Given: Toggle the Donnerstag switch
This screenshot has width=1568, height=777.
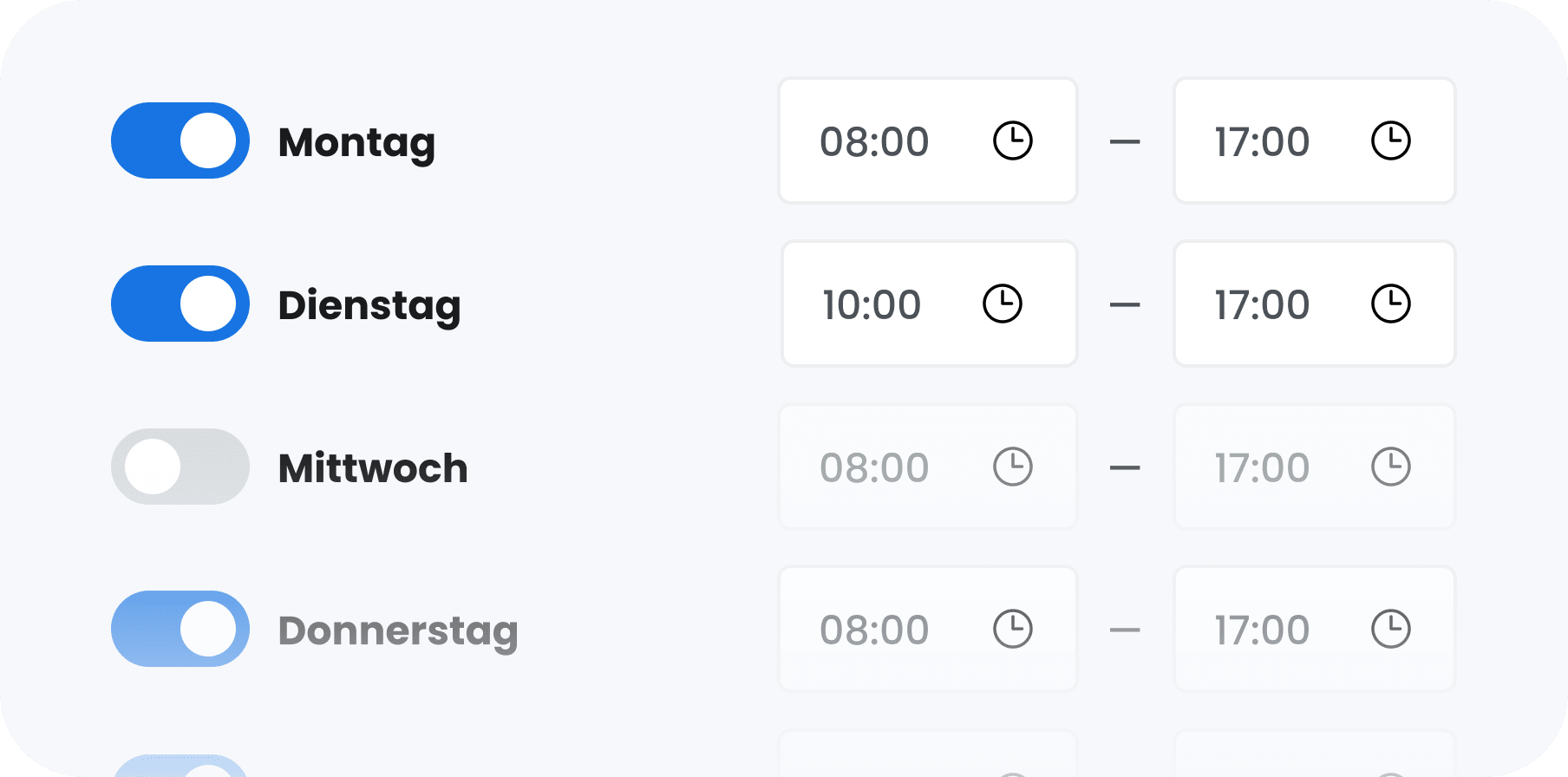Looking at the screenshot, I should pyautogui.click(x=180, y=630).
